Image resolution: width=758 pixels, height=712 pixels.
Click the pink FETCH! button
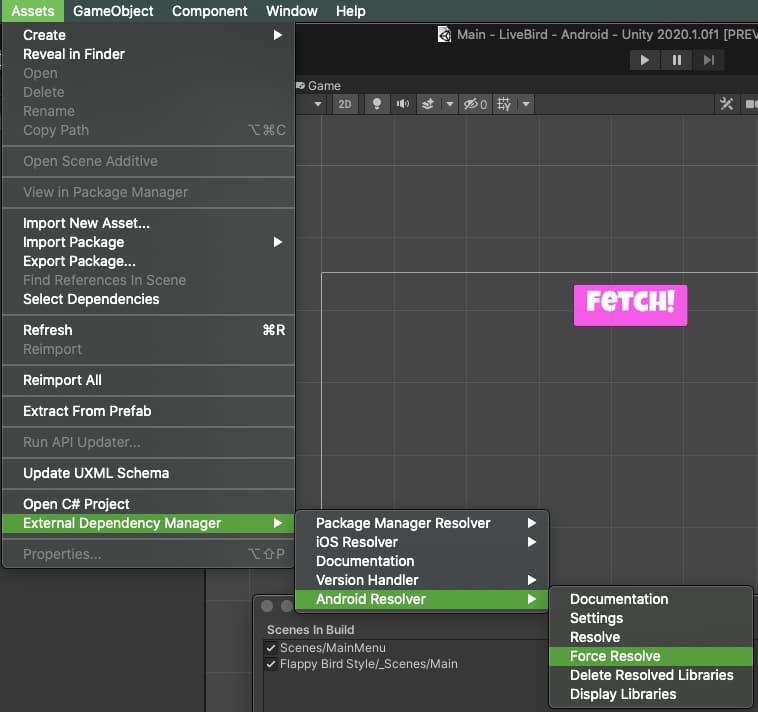[x=630, y=305]
